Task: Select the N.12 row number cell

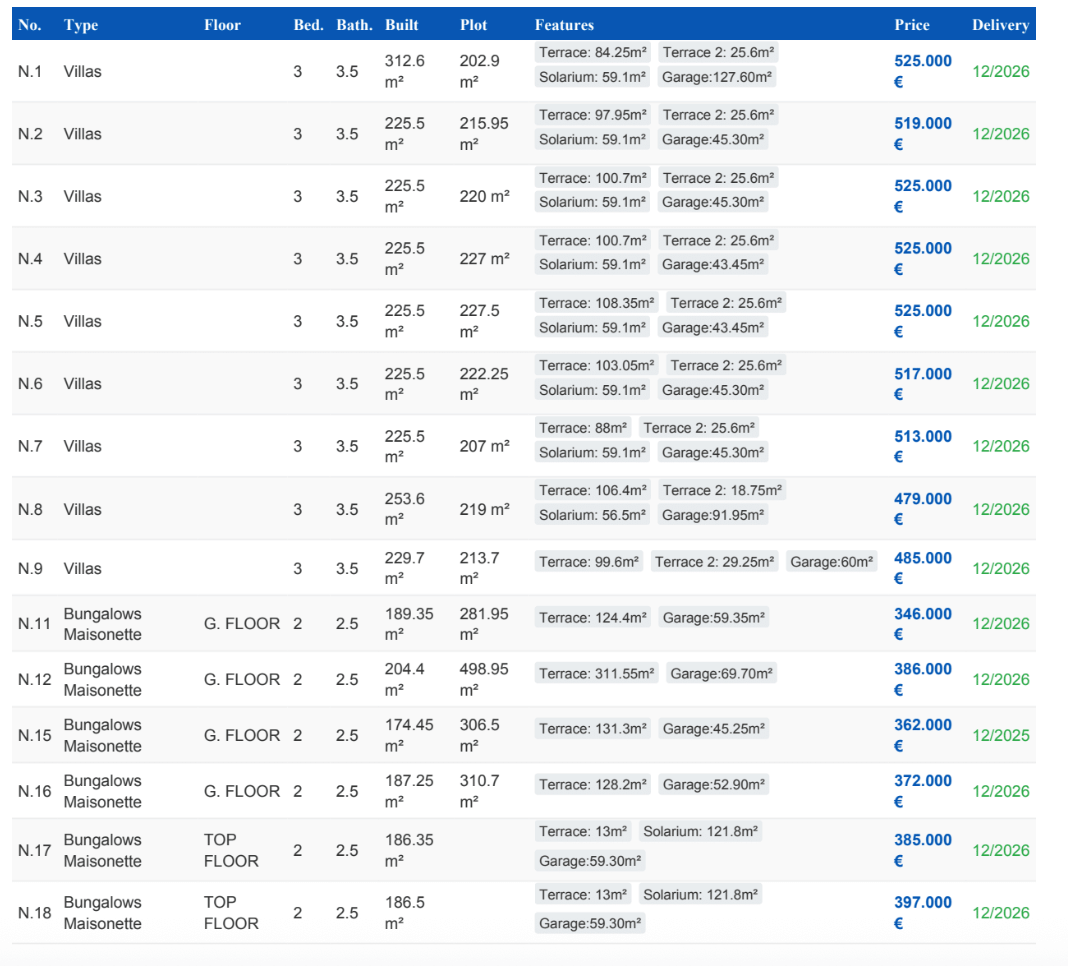Action: pos(34,680)
